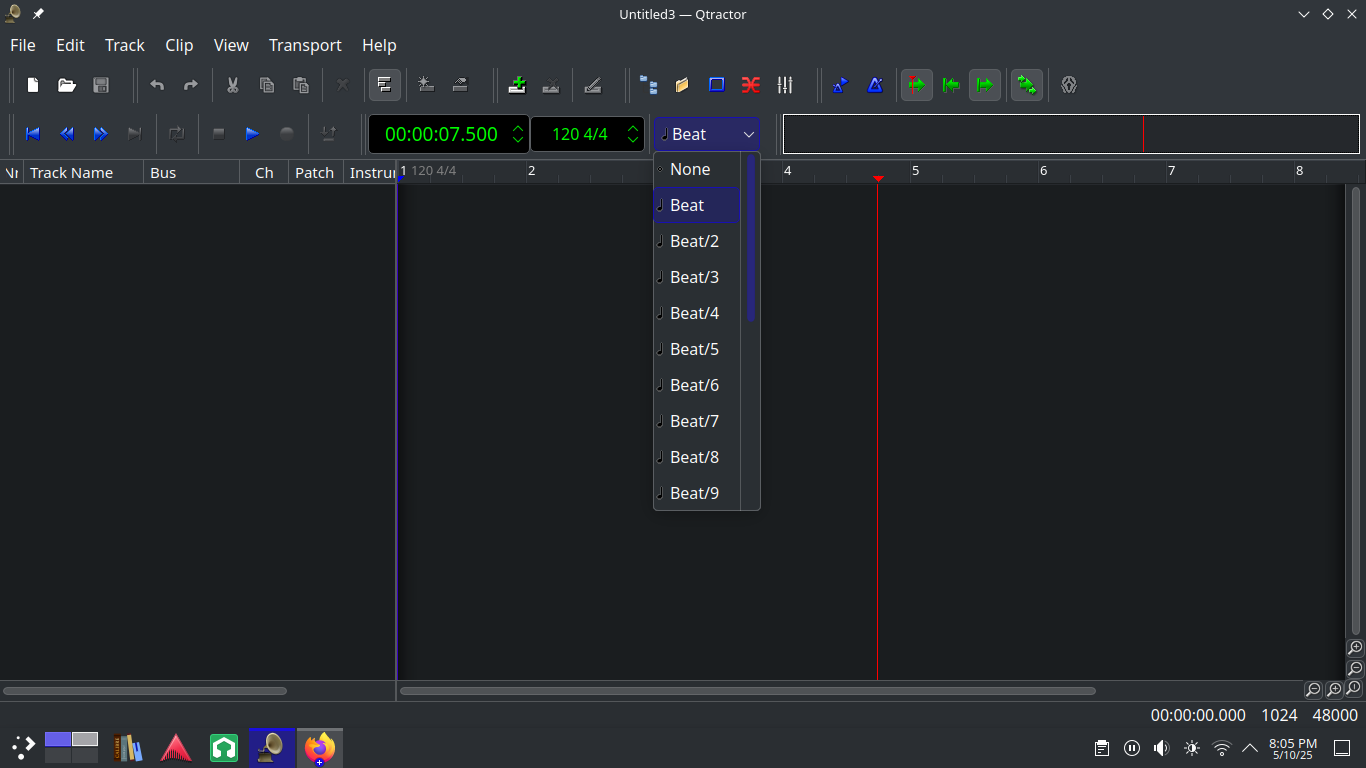The image size is (1366, 768).
Task: Click the Patch column header
Action: point(316,172)
